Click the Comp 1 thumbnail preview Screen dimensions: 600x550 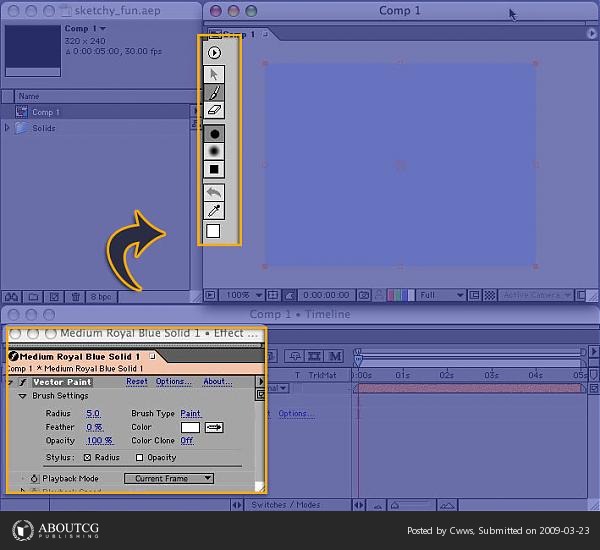(33, 51)
